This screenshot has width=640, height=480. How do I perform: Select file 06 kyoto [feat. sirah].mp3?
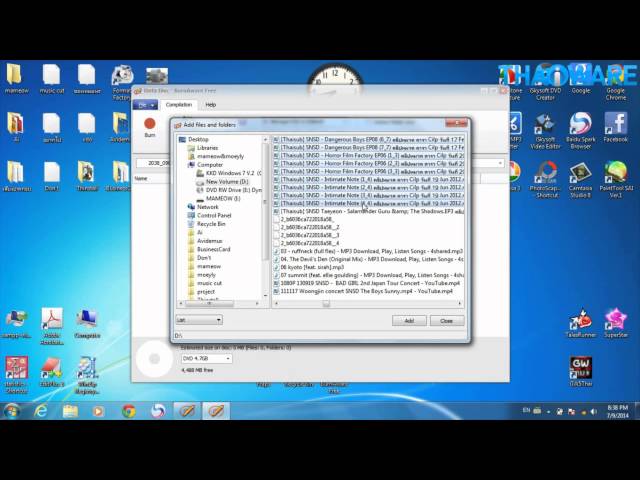(309, 267)
